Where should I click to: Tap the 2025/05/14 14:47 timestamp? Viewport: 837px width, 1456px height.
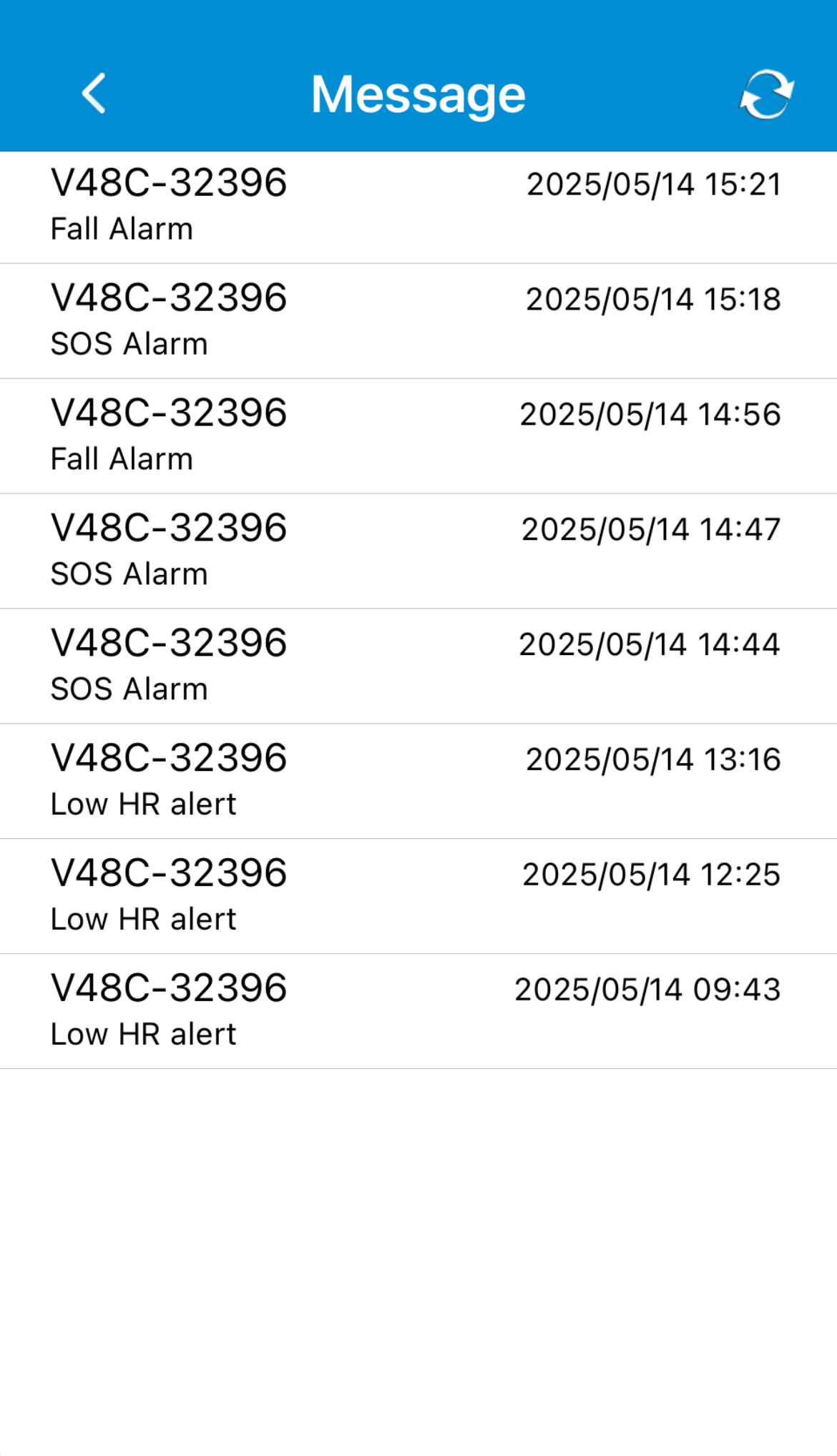[650, 530]
